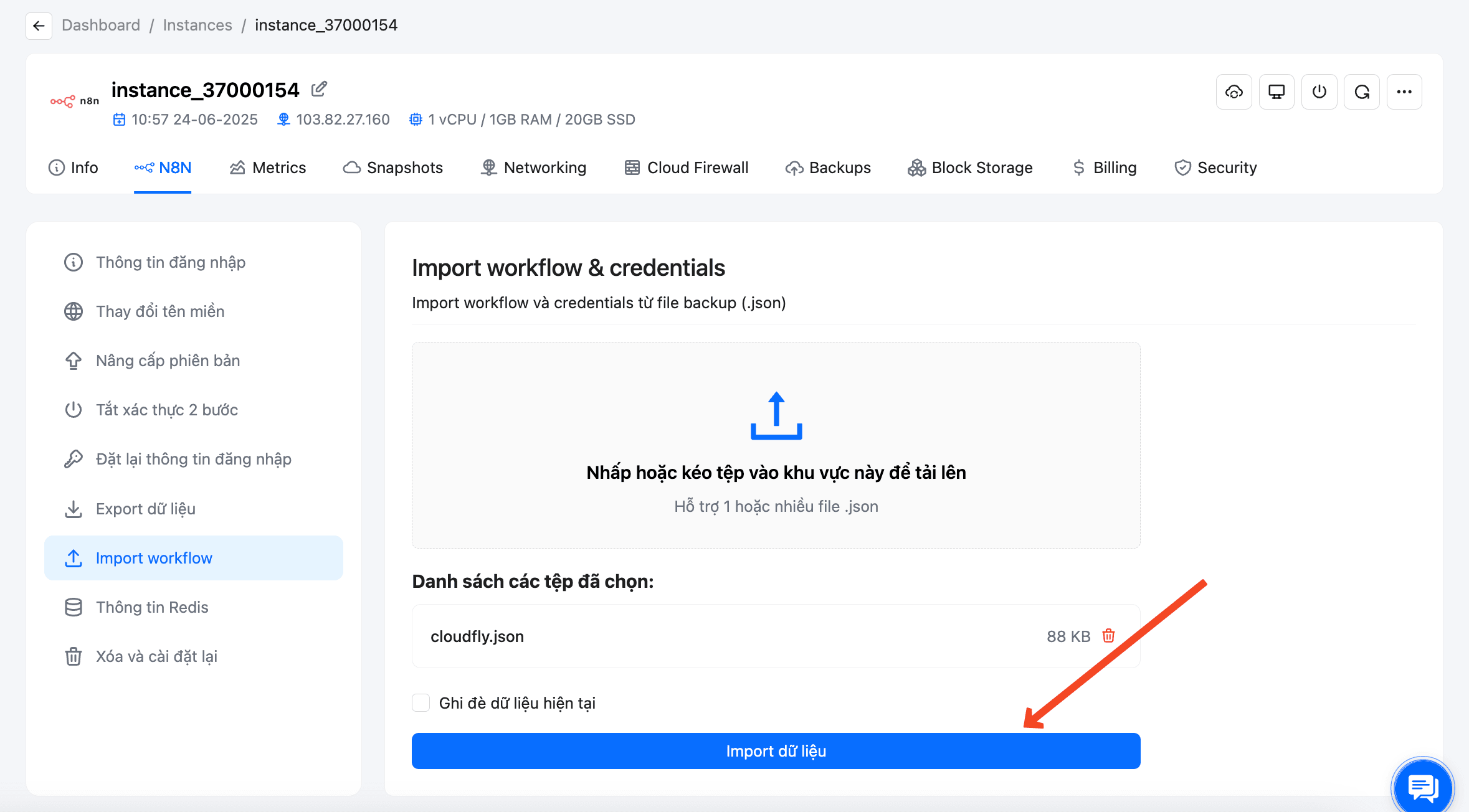Click the Instances breadcrumb link
Screen dimensions: 1469x812
click(197, 26)
